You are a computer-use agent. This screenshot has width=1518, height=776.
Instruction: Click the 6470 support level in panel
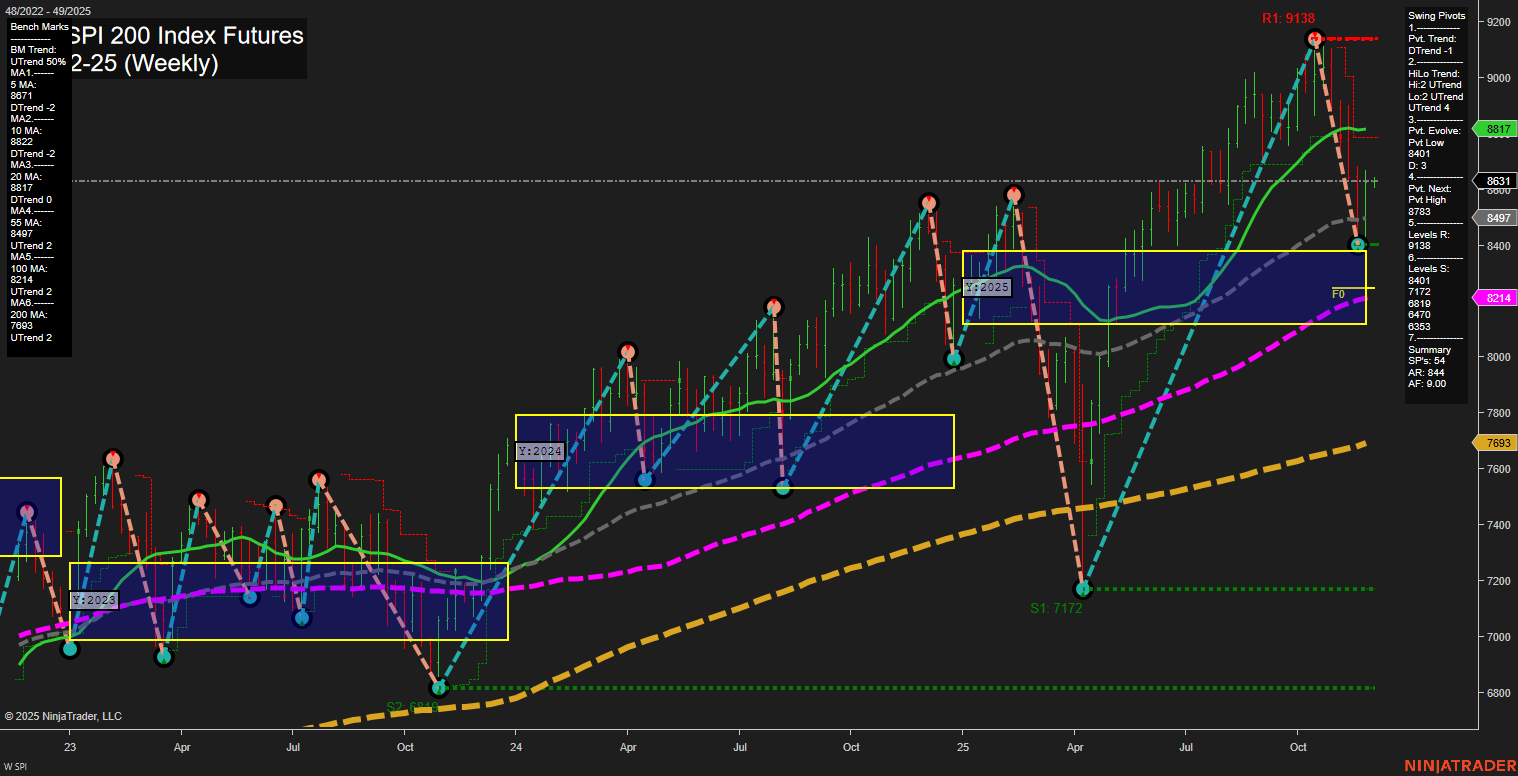click(1419, 315)
